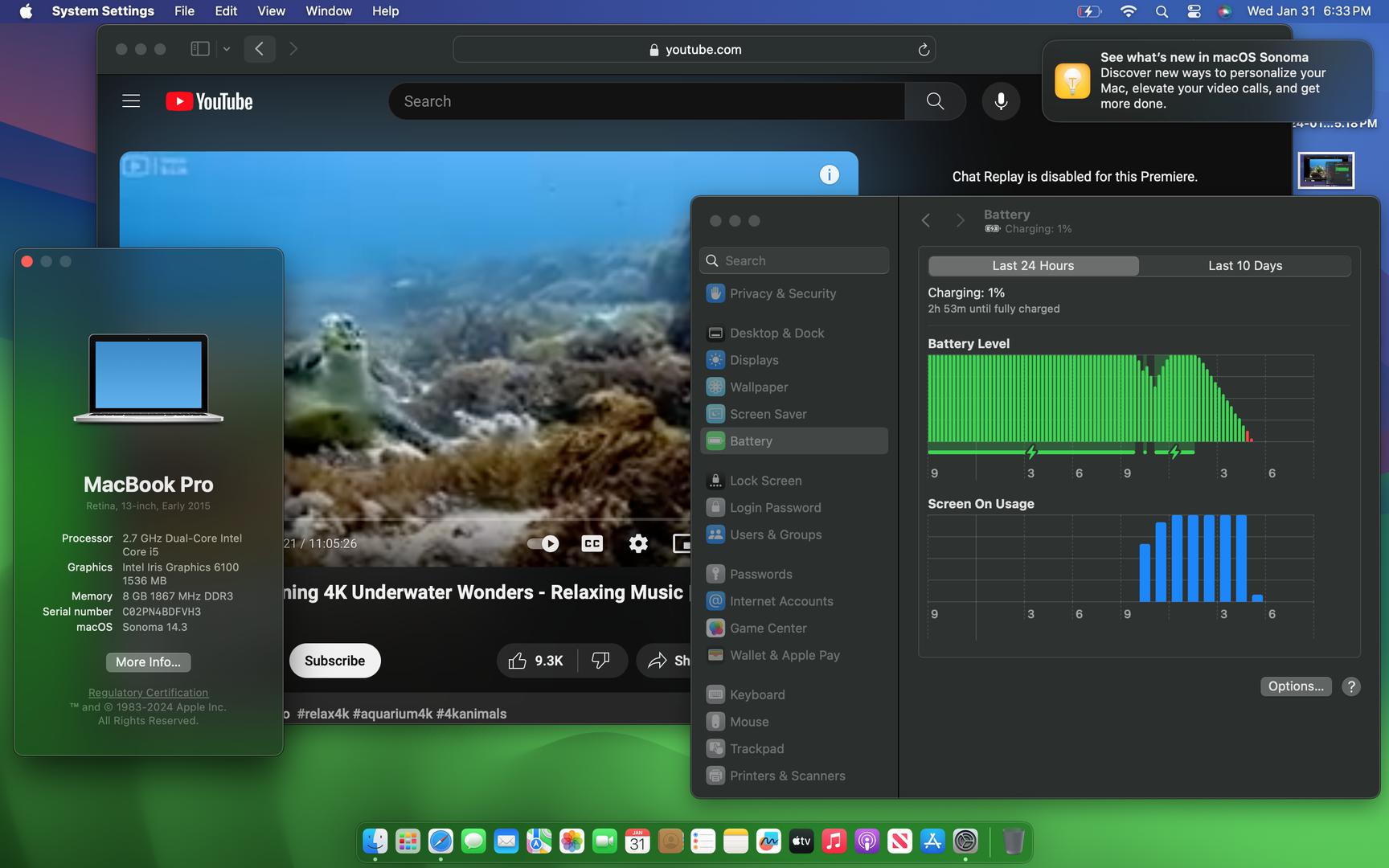Click the Battery Options... button

(x=1296, y=686)
